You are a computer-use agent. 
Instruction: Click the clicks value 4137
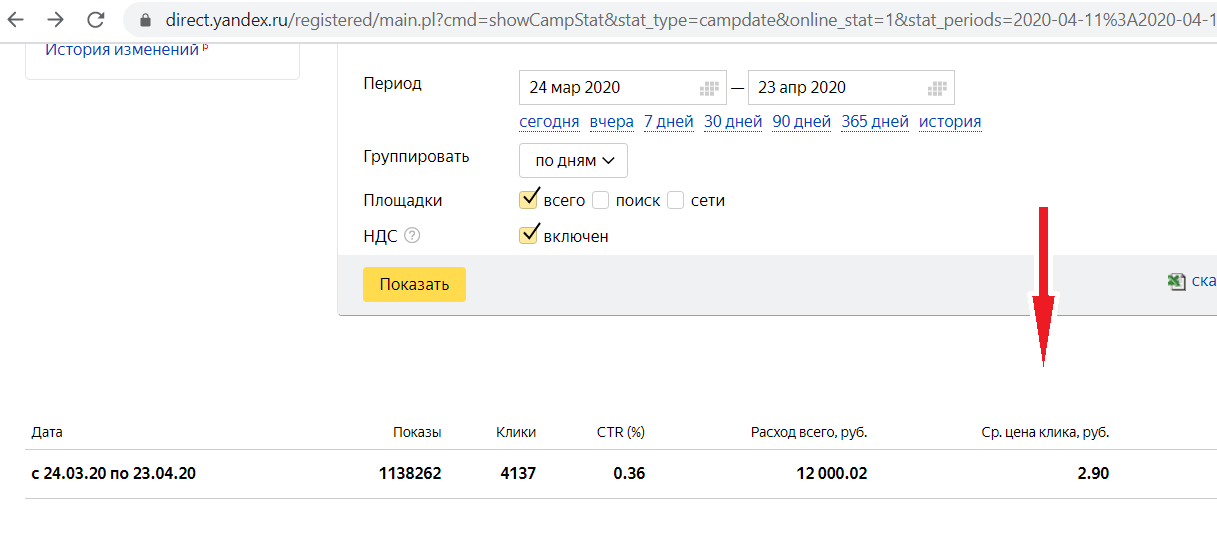coord(518,474)
